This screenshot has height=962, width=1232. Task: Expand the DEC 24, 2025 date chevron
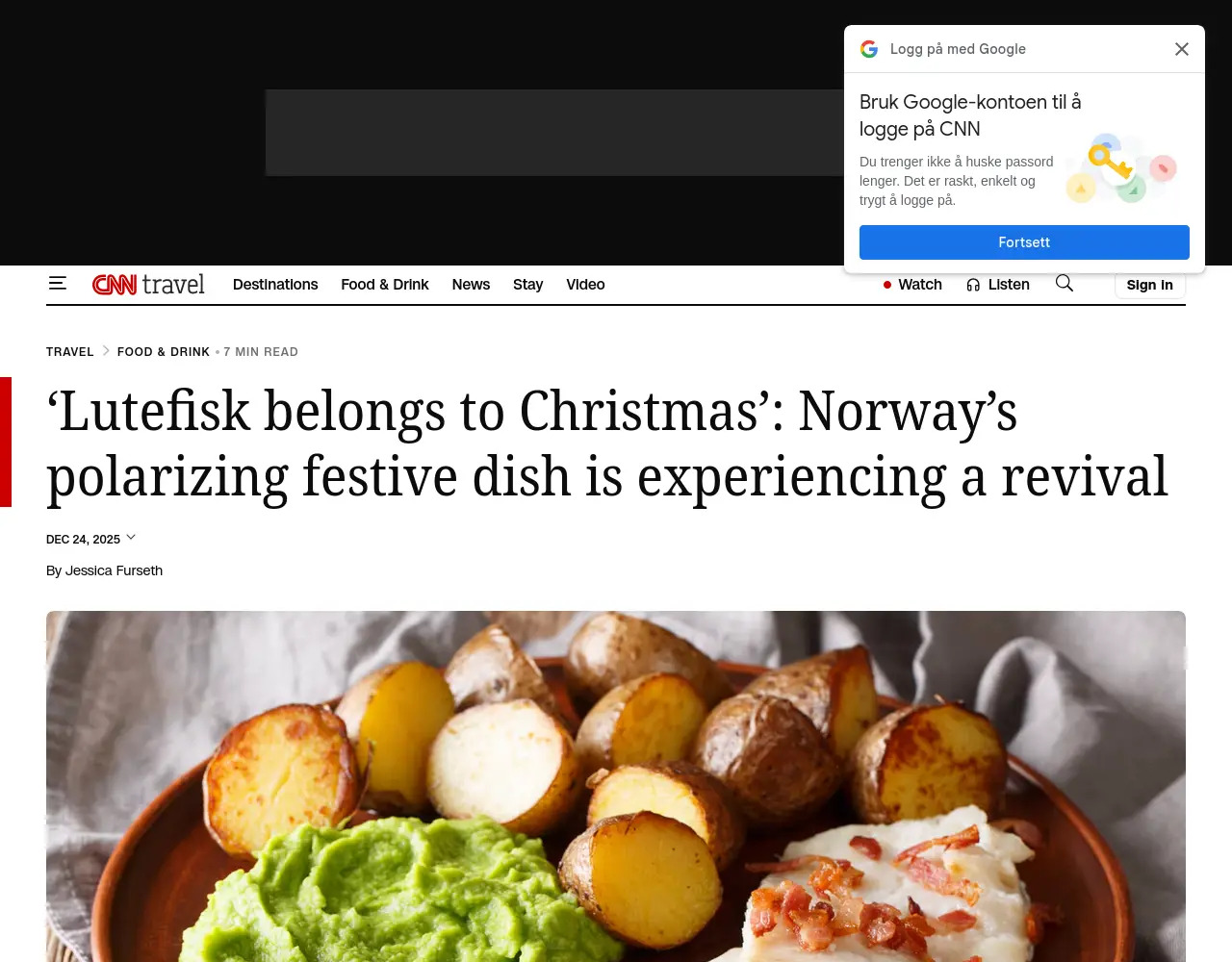pyautogui.click(x=131, y=538)
